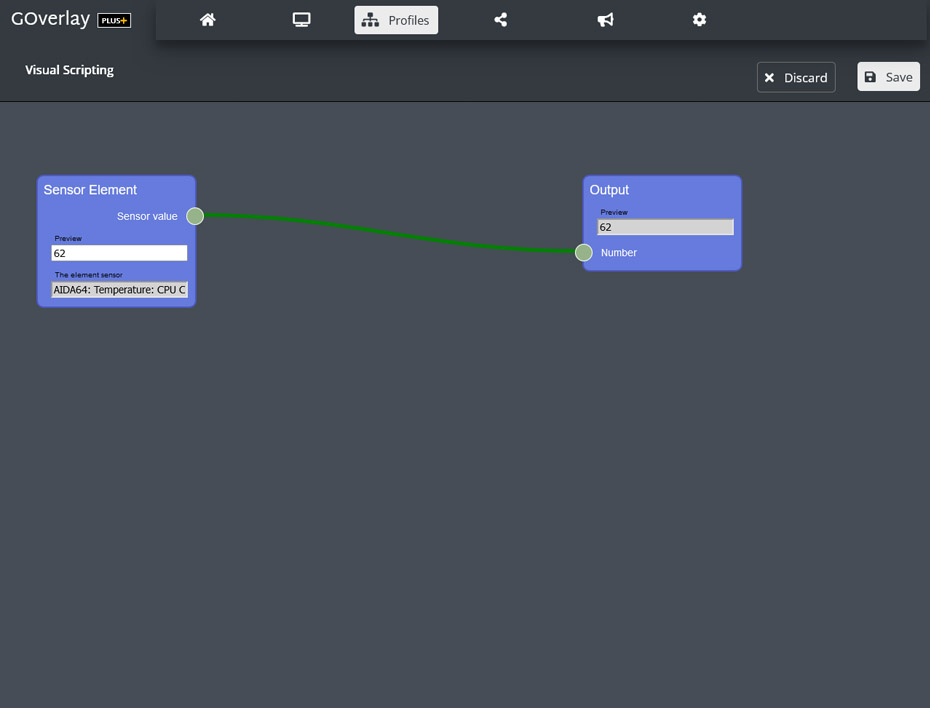Click the GOverlay logo text
The image size is (930, 708).
(50, 20)
